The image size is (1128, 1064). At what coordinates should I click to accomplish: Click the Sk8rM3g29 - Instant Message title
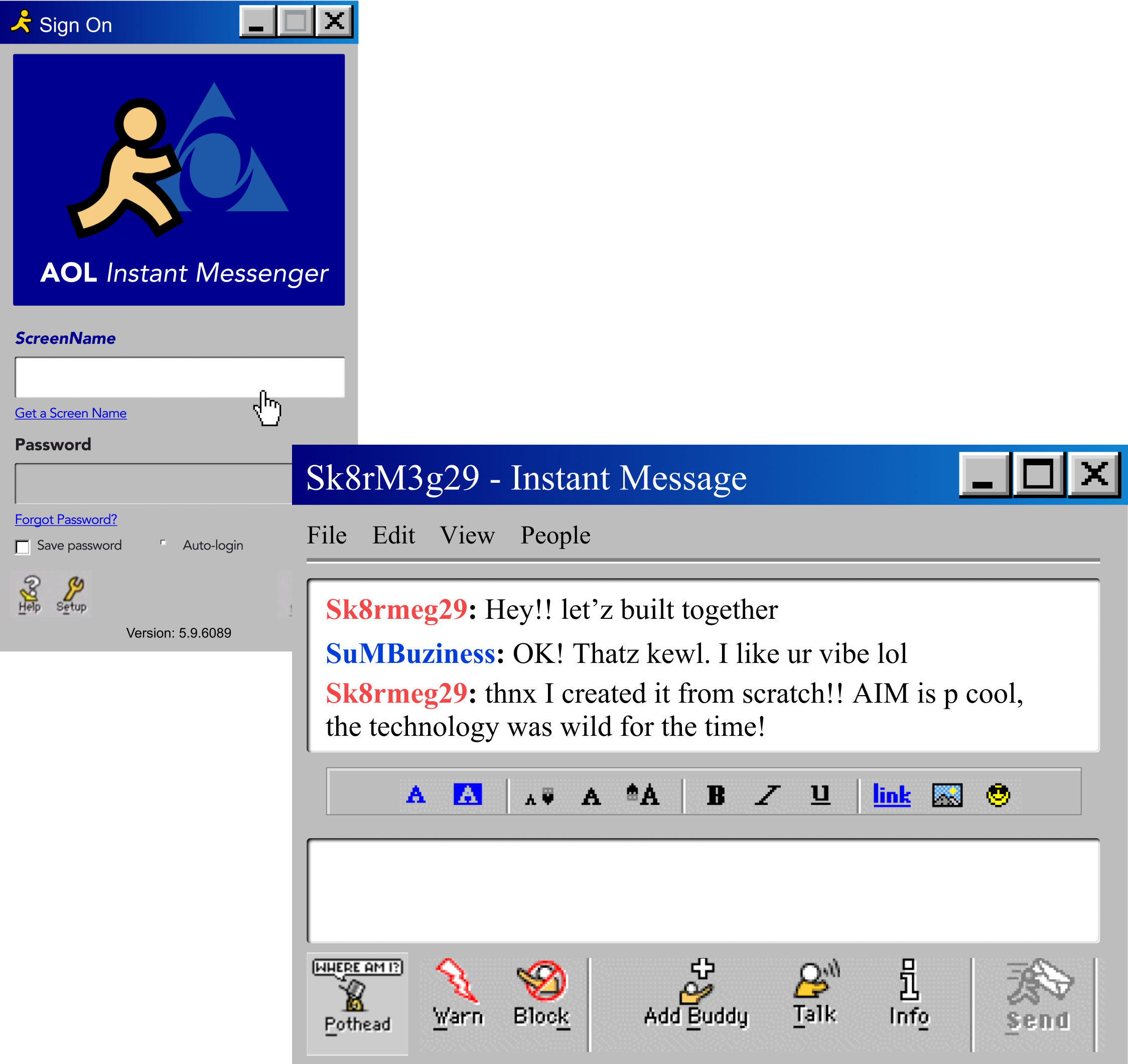tap(526, 478)
